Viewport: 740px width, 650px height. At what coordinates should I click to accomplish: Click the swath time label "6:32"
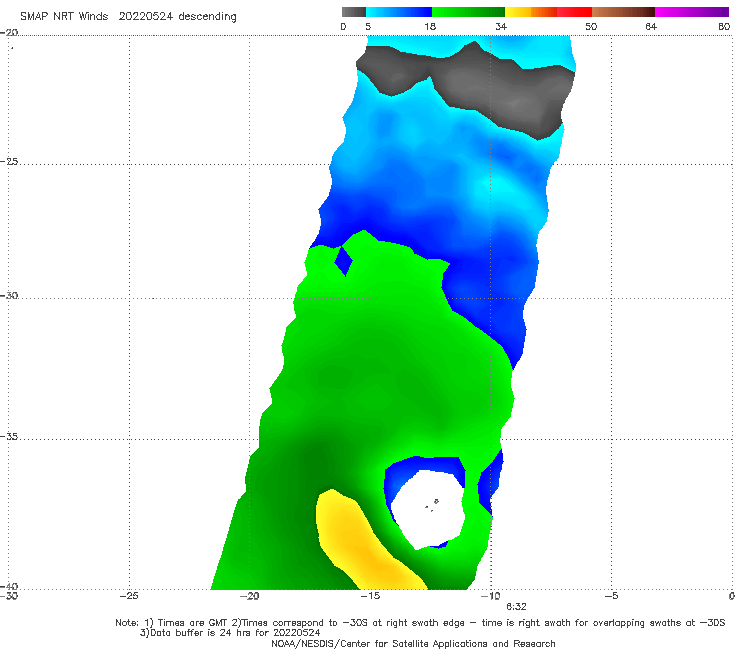tap(516, 607)
